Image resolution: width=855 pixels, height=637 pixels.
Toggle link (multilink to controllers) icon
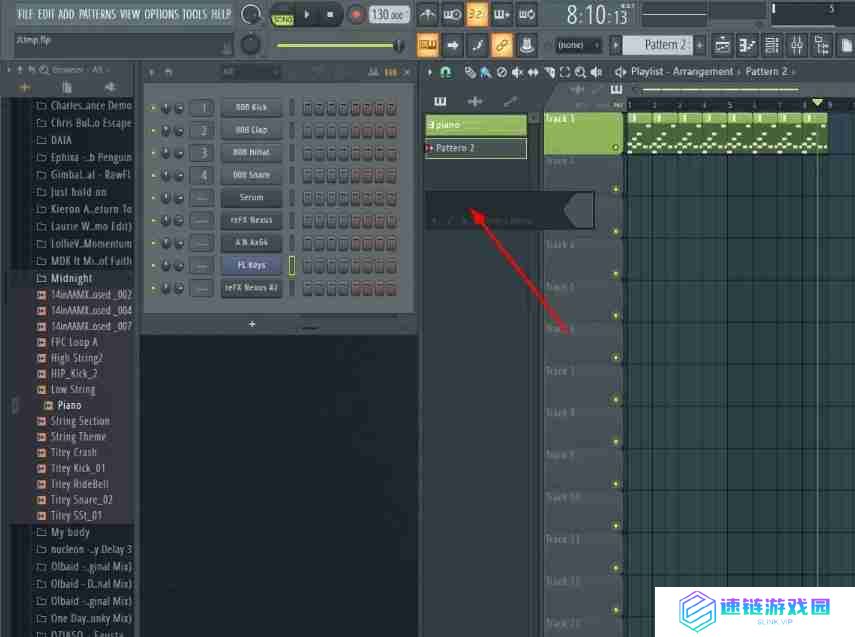click(x=502, y=45)
